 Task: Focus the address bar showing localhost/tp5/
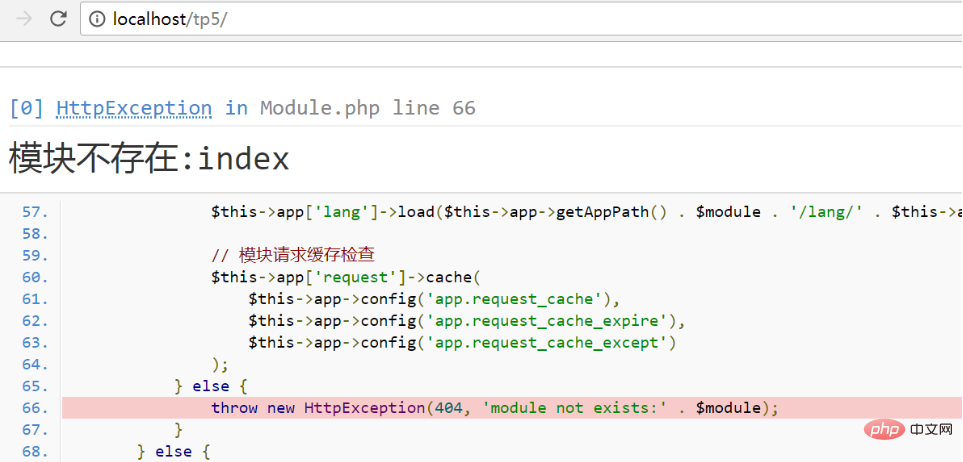521,19
